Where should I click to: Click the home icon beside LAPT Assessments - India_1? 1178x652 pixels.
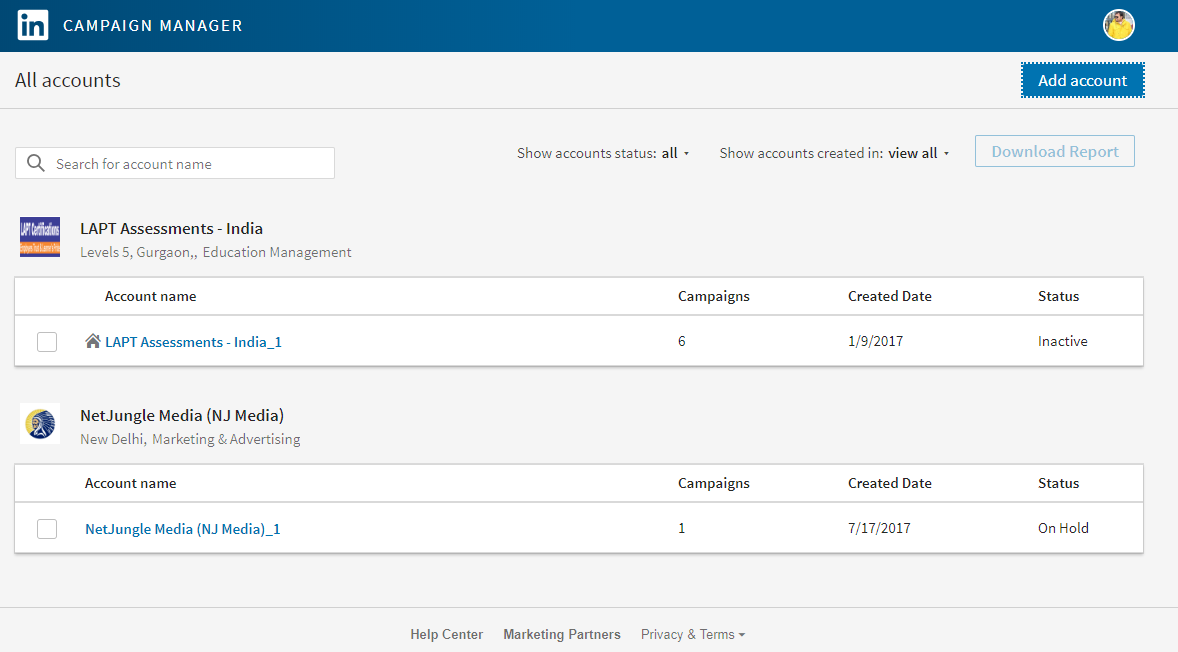pyautogui.click(x=92, y=342)
